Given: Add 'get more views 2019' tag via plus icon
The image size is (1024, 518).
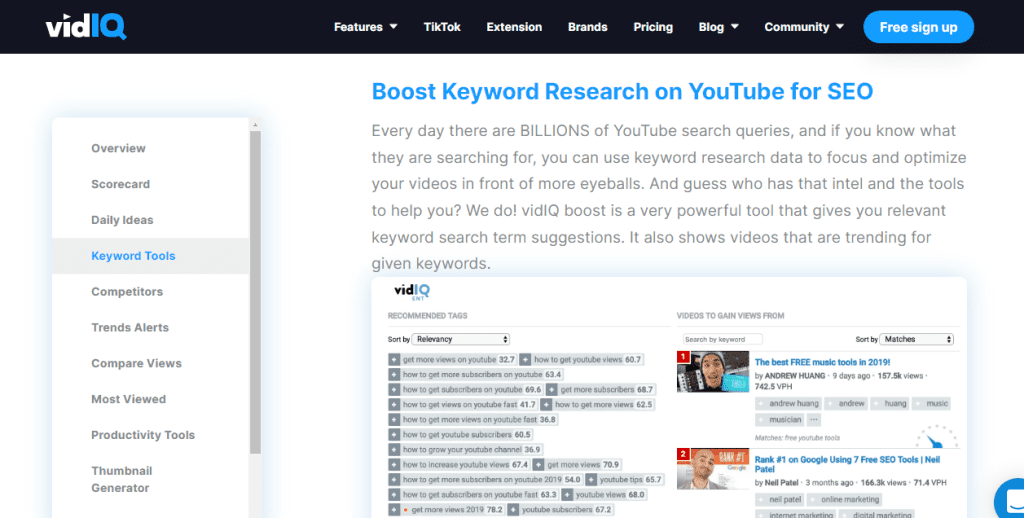Looking at the screenshot, I should coord(394,510).
